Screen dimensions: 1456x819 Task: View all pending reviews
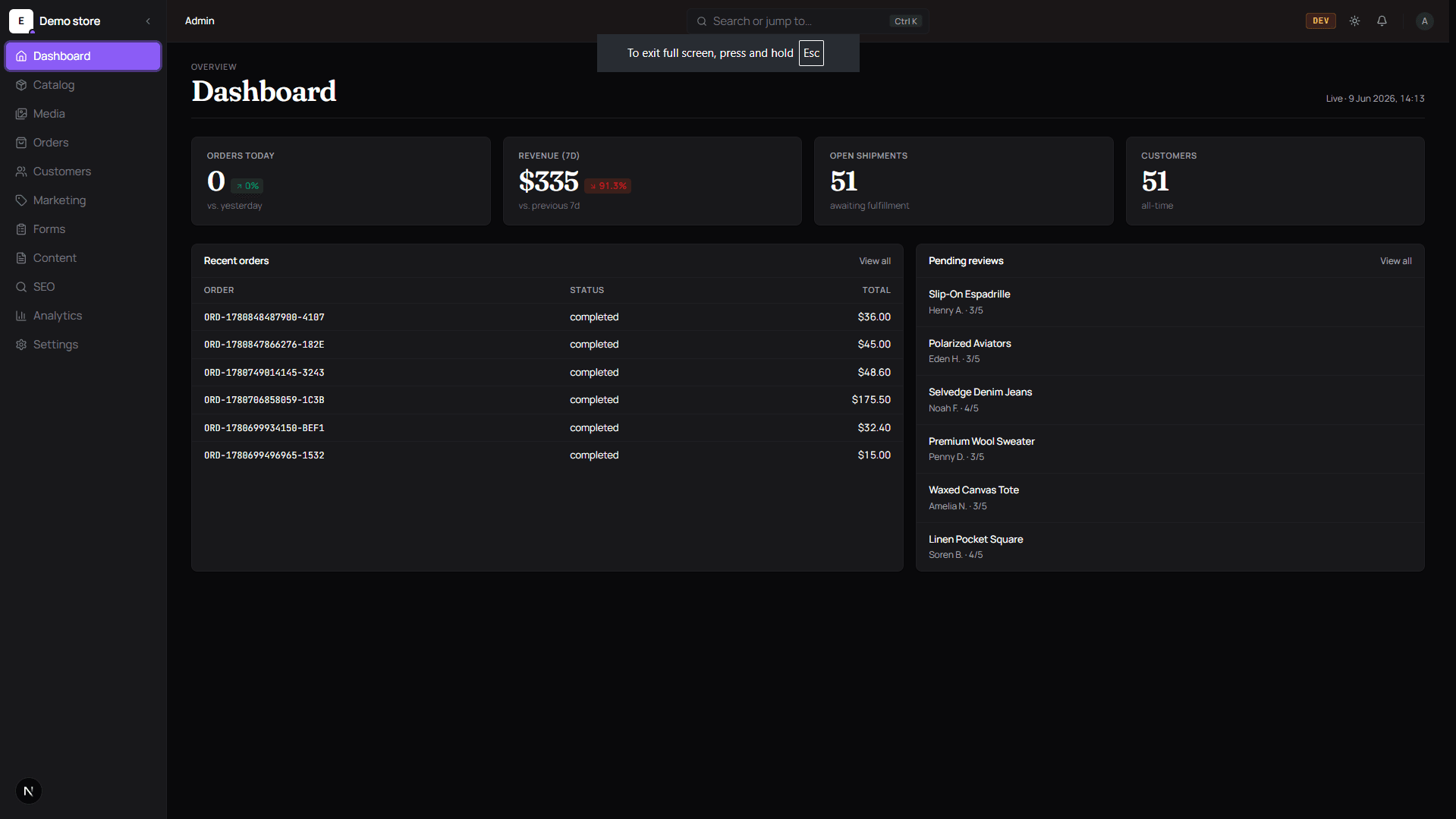(1395, 261)
